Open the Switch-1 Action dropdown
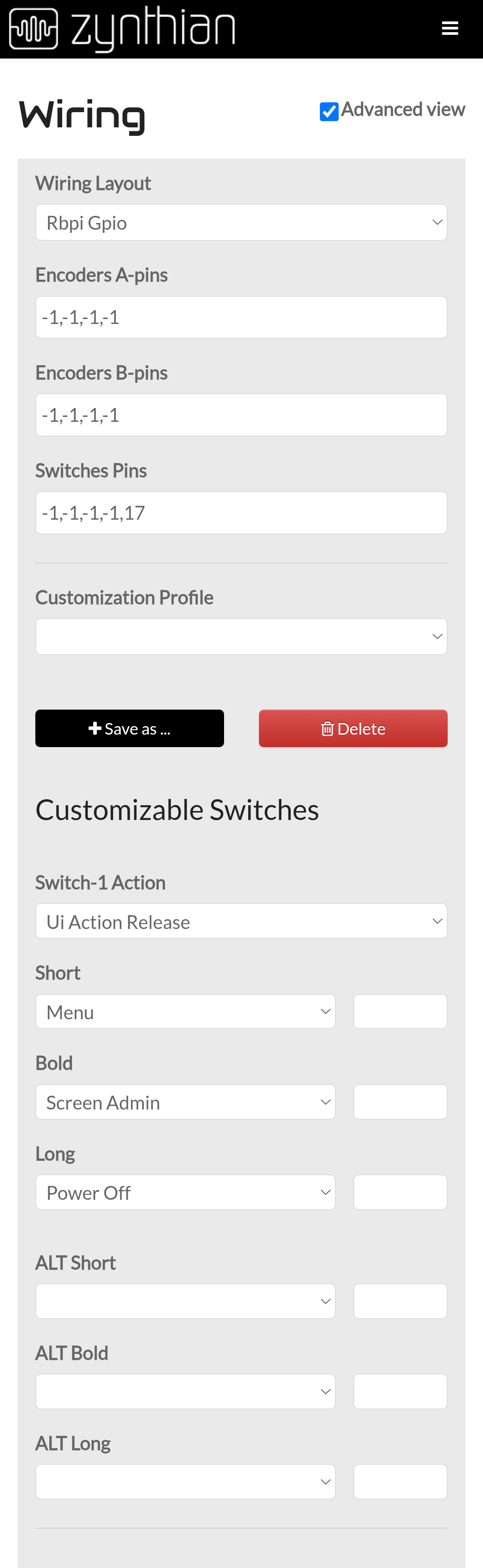This screenshot has width=483, height=1568. 241,921
